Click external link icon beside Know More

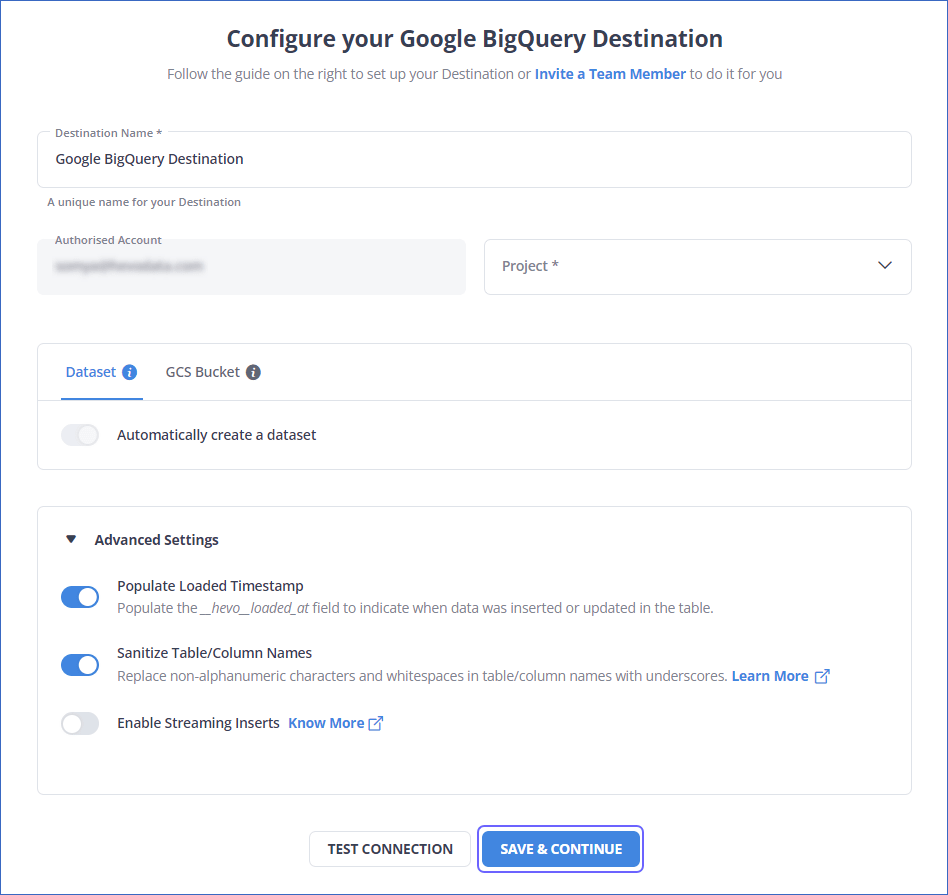tap(375, 723)
